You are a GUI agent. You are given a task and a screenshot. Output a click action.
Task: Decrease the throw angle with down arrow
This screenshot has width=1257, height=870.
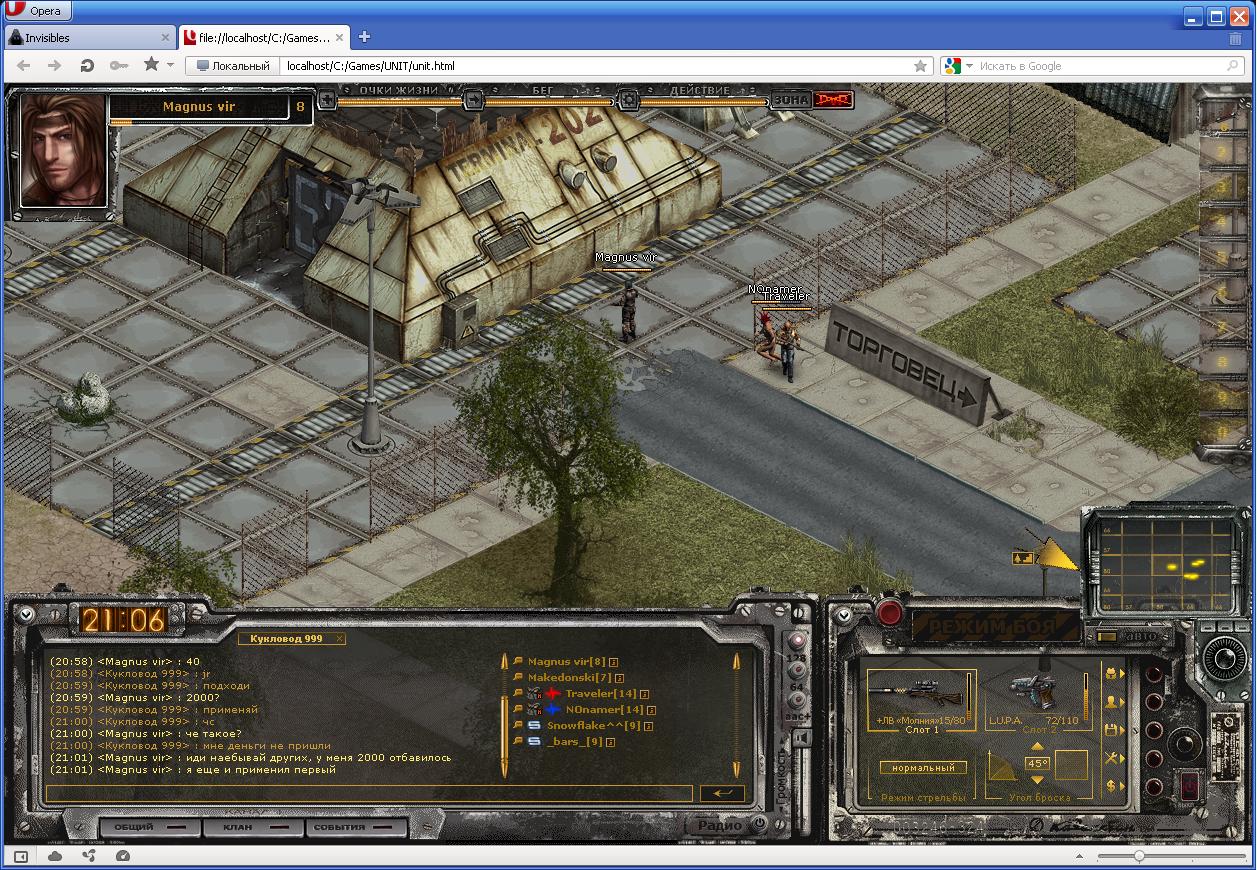pos(1037,779)
